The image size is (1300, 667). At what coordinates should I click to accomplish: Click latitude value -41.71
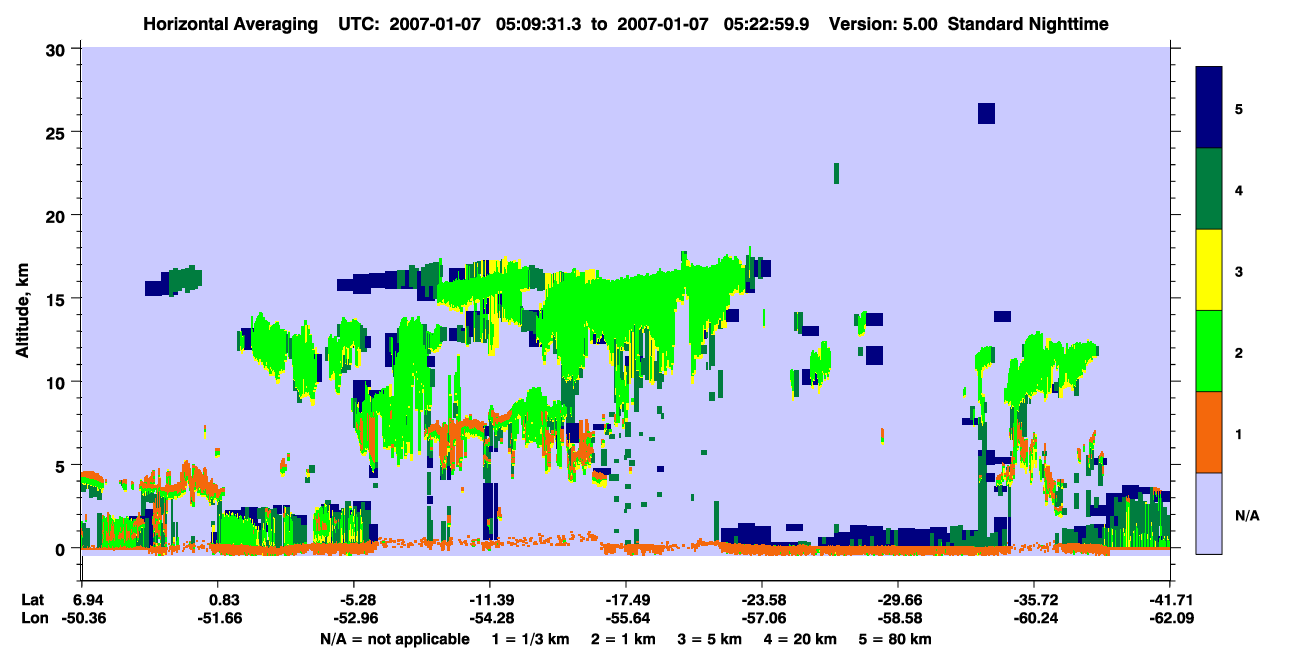click(1170, 600)
